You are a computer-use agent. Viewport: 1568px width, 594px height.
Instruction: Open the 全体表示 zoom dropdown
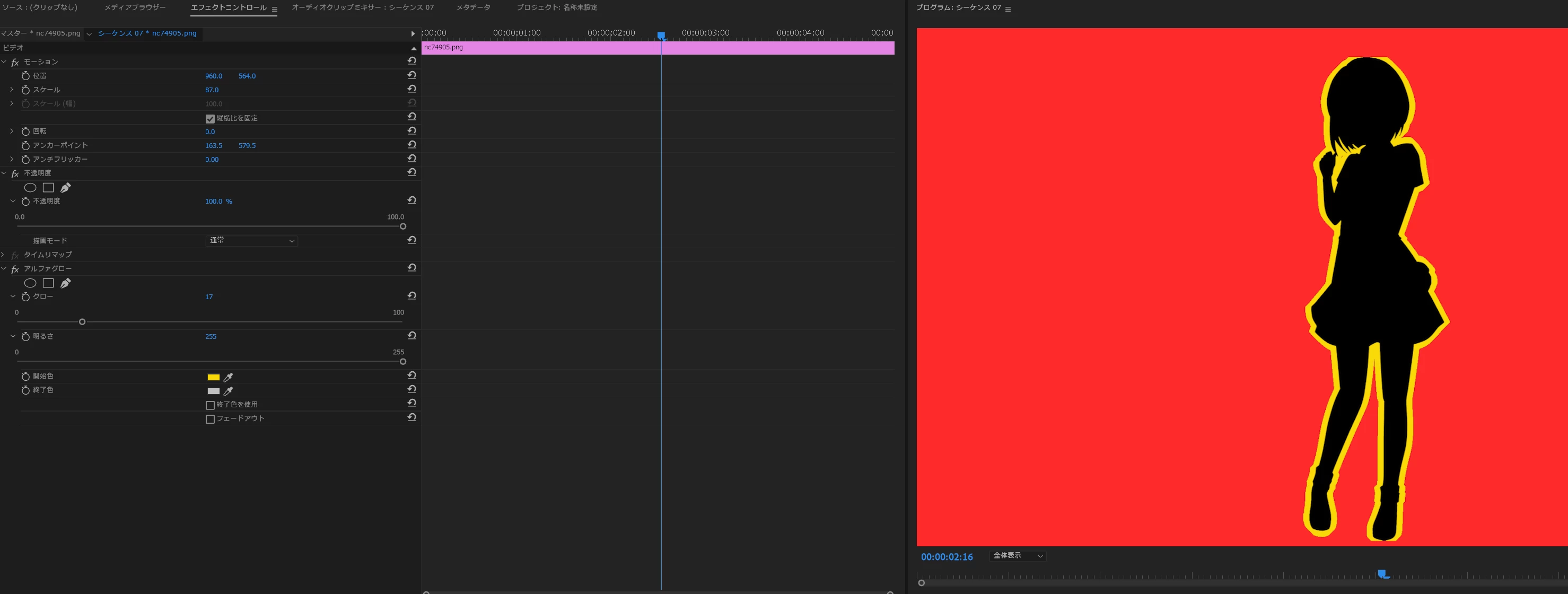(1018, 556)
